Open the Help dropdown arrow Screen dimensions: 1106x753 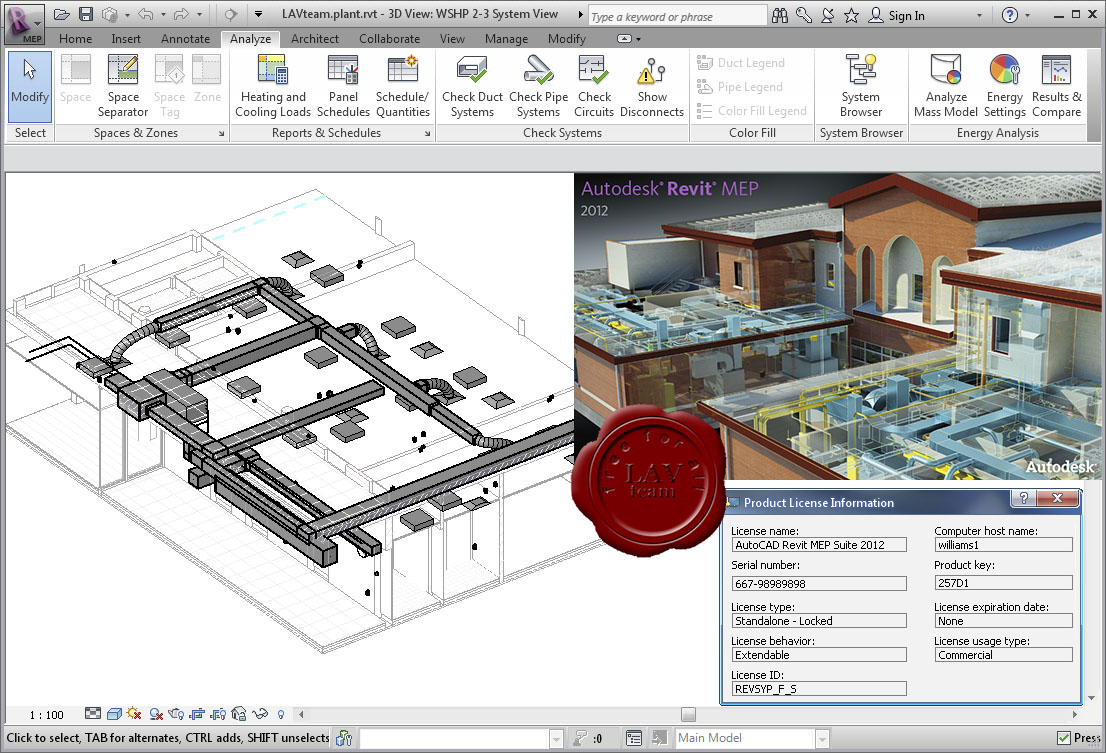click(1027, 16)
